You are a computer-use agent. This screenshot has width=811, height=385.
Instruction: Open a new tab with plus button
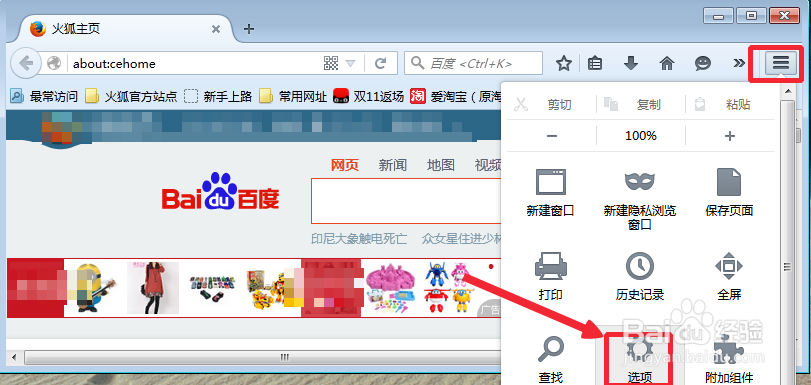click(x=249, y=29)
